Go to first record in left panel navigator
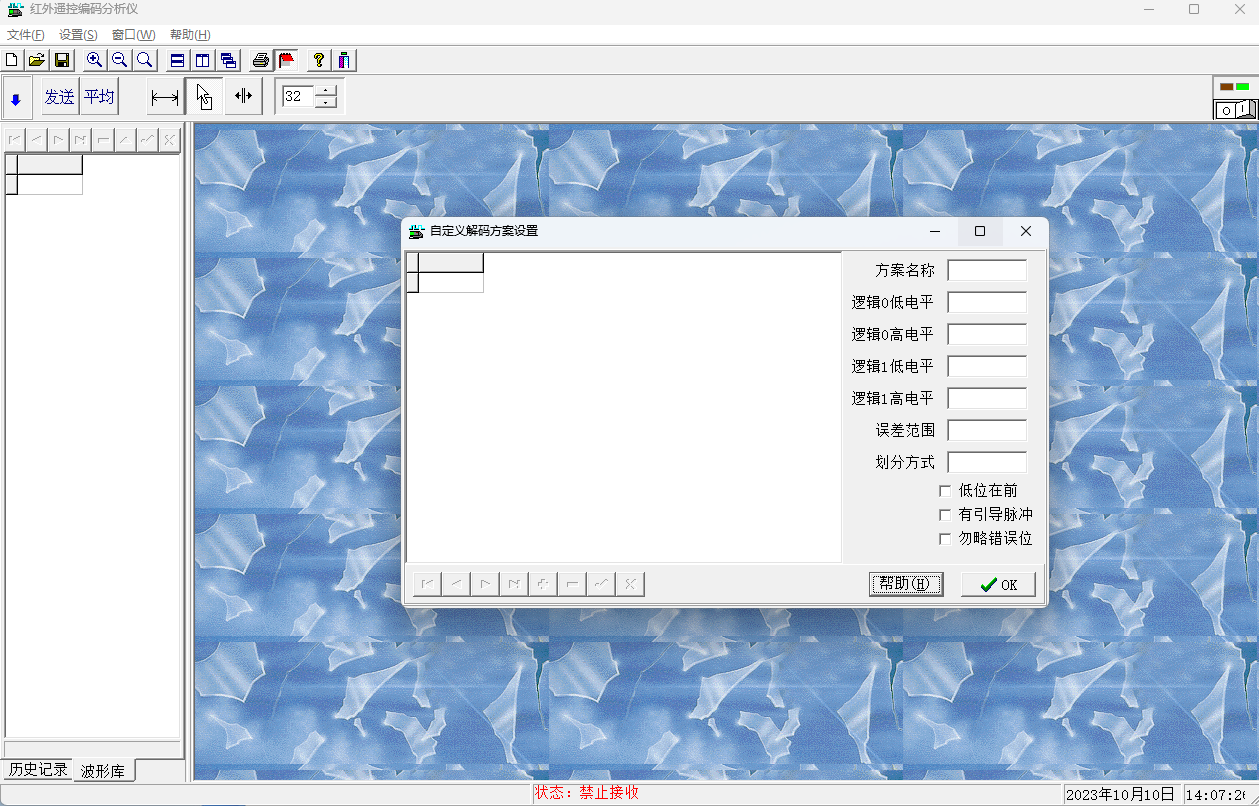 coord(15,140)
